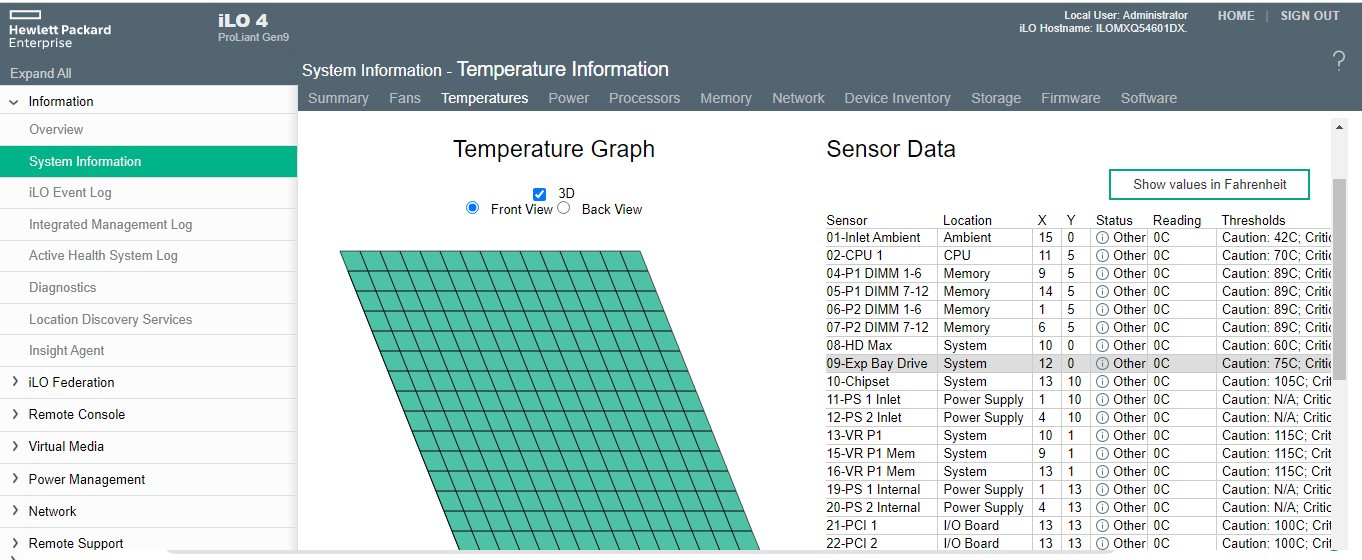Viewport: 1362px width, 560px height.
Task: Collapse the Information section chevron
Action: point(14,102)
